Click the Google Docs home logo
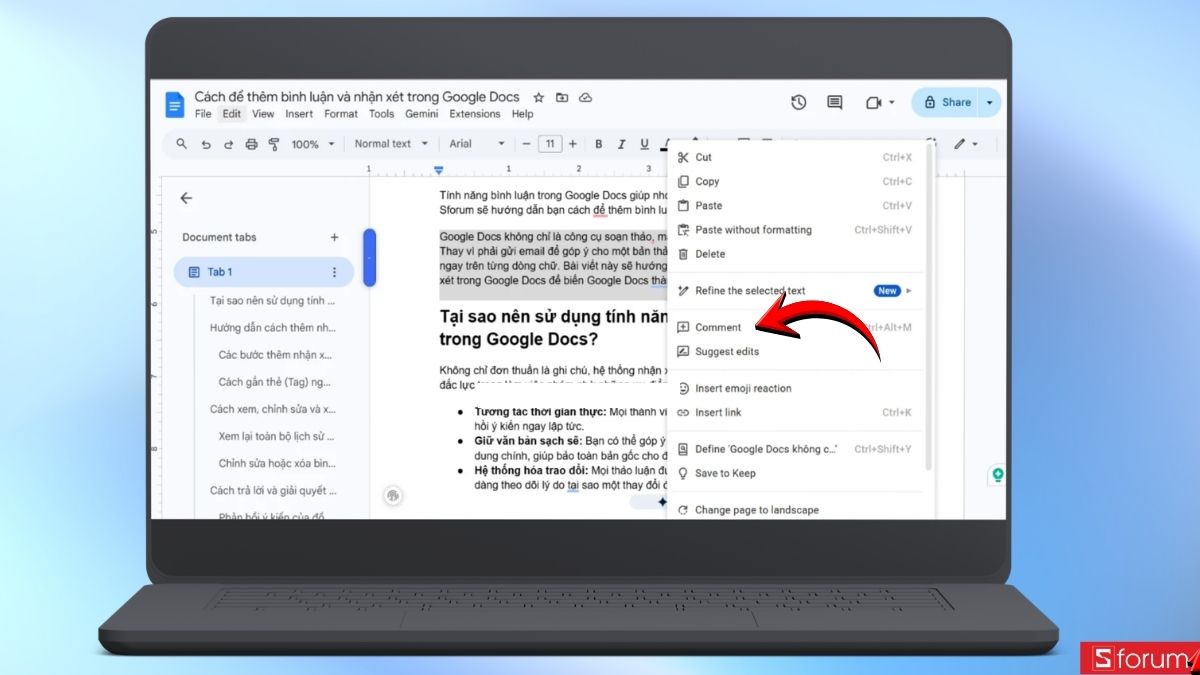The image size is (1200, 675). (x=175, y=104)
